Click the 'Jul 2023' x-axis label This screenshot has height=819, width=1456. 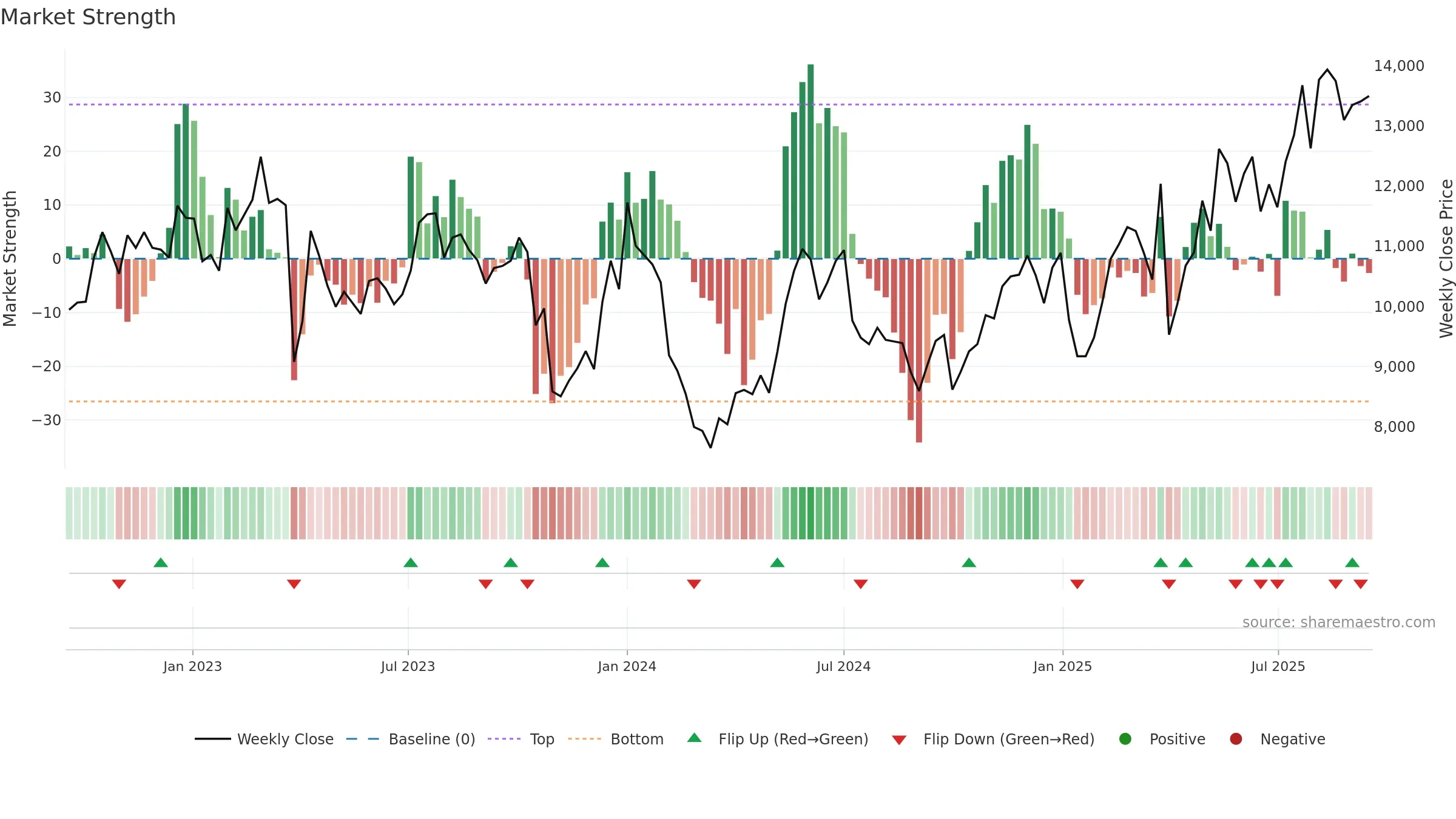pos(408,666)
